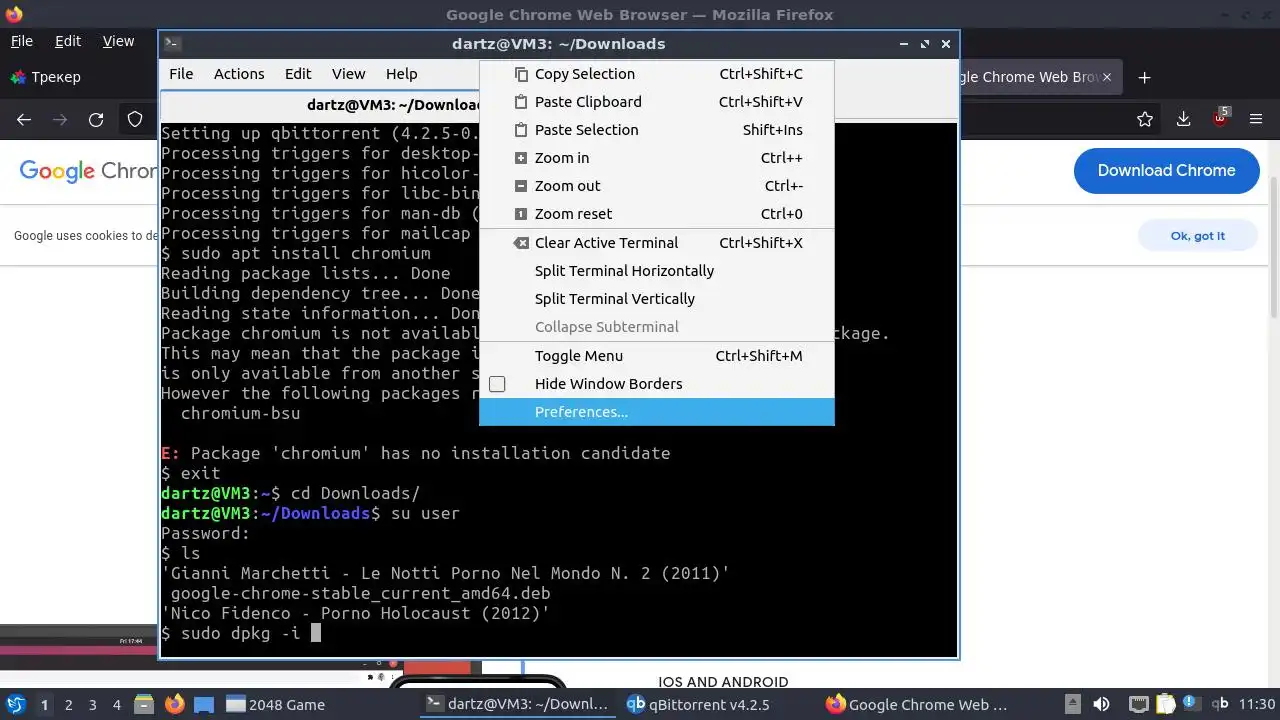Image resolution: width=1280 pixels, height=720 pixels.
Task: Click the Zoom in plus icon
Action: coord(520,158)
